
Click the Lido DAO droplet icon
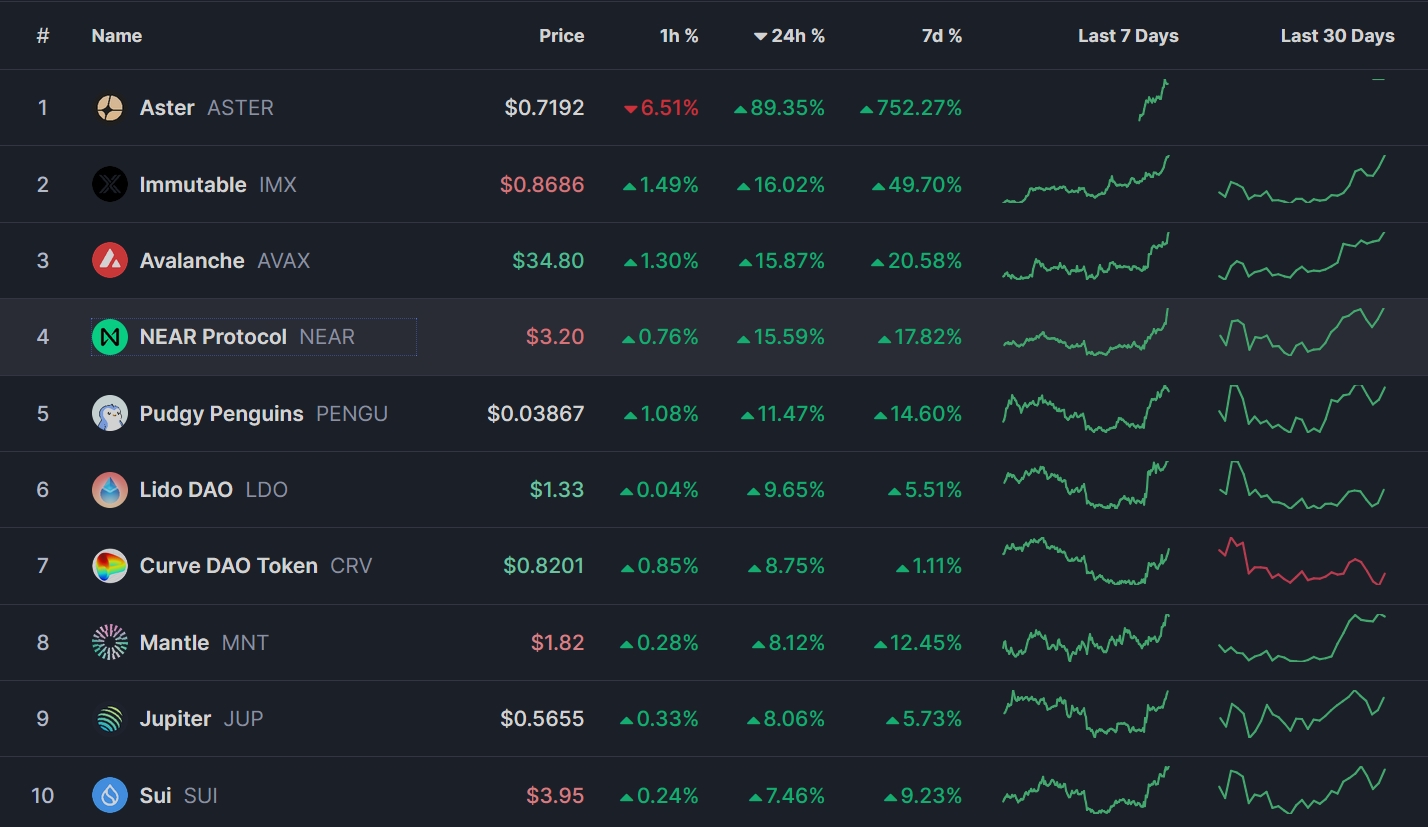[x=110, y=490]
